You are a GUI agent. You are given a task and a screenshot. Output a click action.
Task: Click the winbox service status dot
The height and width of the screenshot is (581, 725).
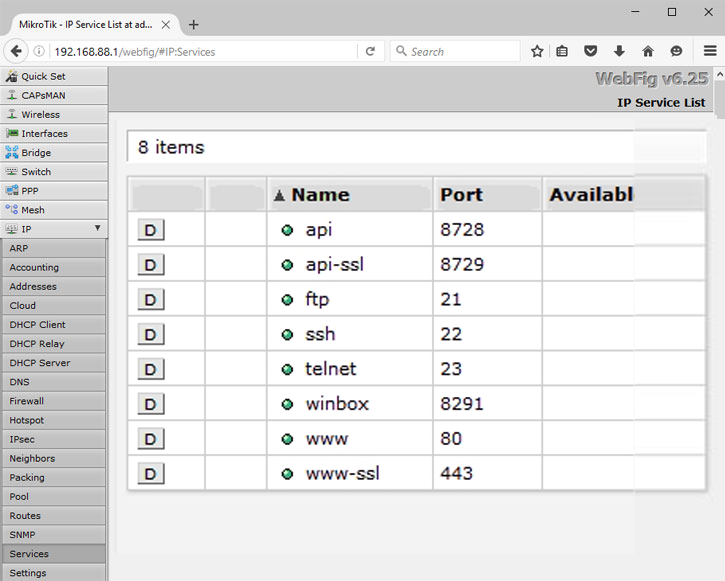287,404
